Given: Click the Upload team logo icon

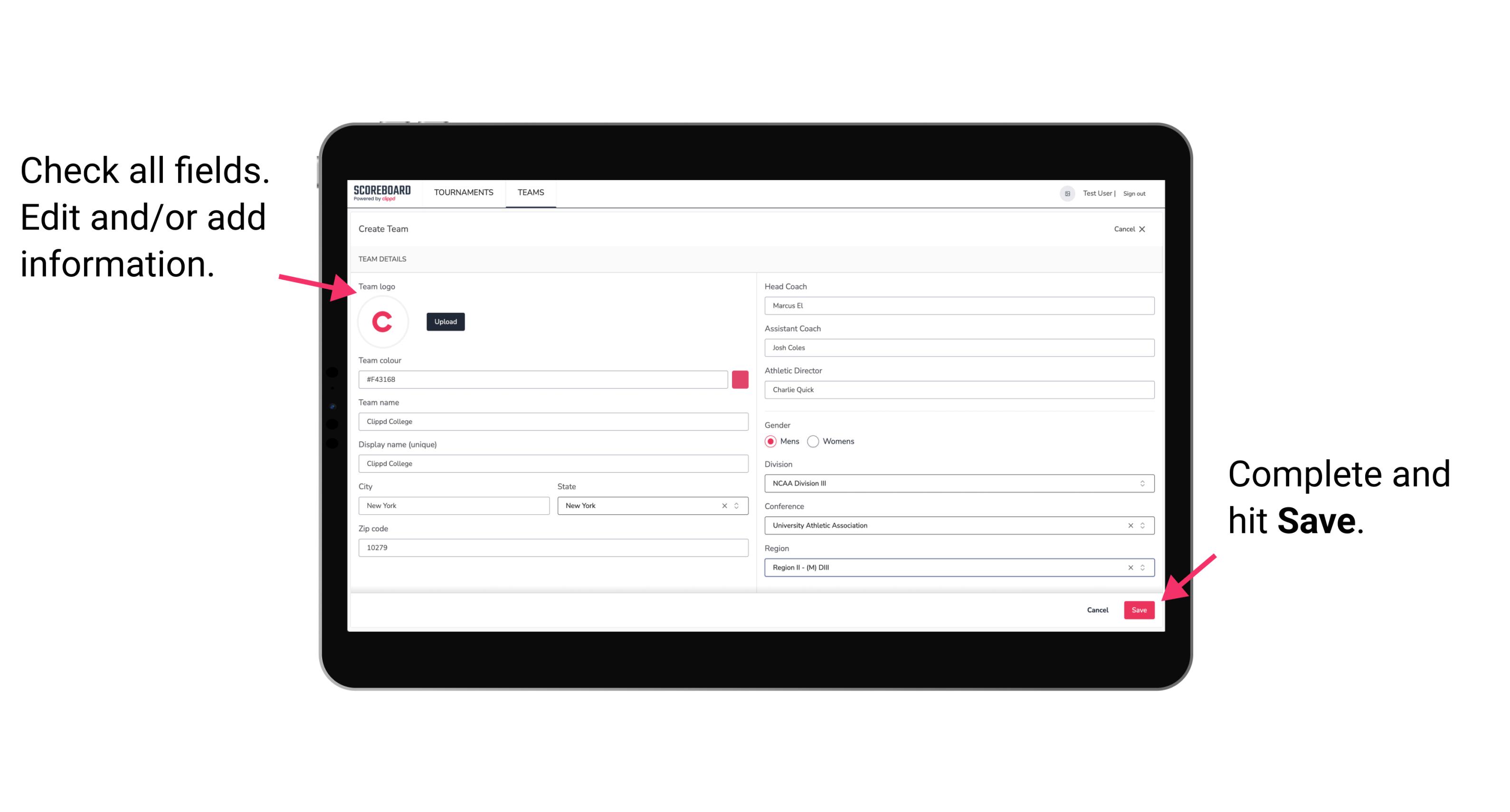Looking at the screenshot, I should [x=445, y=321].
